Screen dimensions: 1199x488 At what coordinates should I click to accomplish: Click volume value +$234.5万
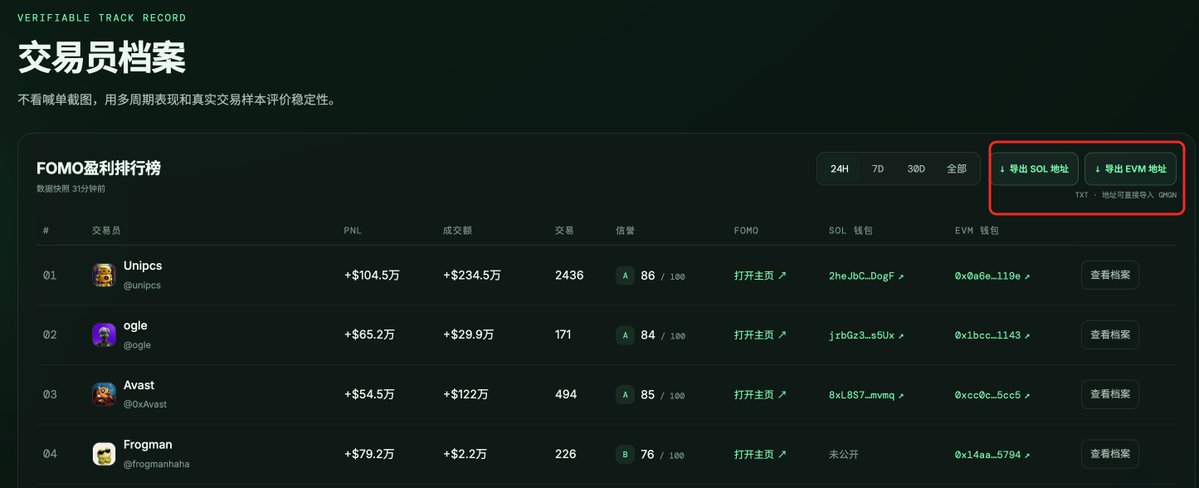tap(472, 275)
